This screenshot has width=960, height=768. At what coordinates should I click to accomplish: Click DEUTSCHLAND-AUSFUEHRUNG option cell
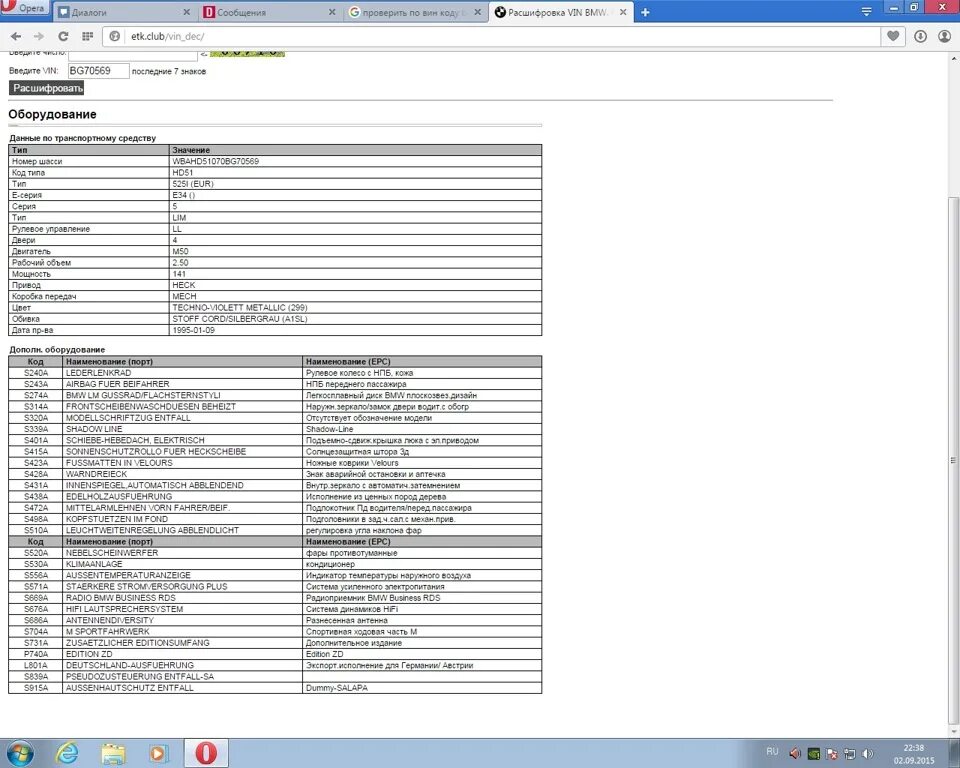(x=182, y=665)
